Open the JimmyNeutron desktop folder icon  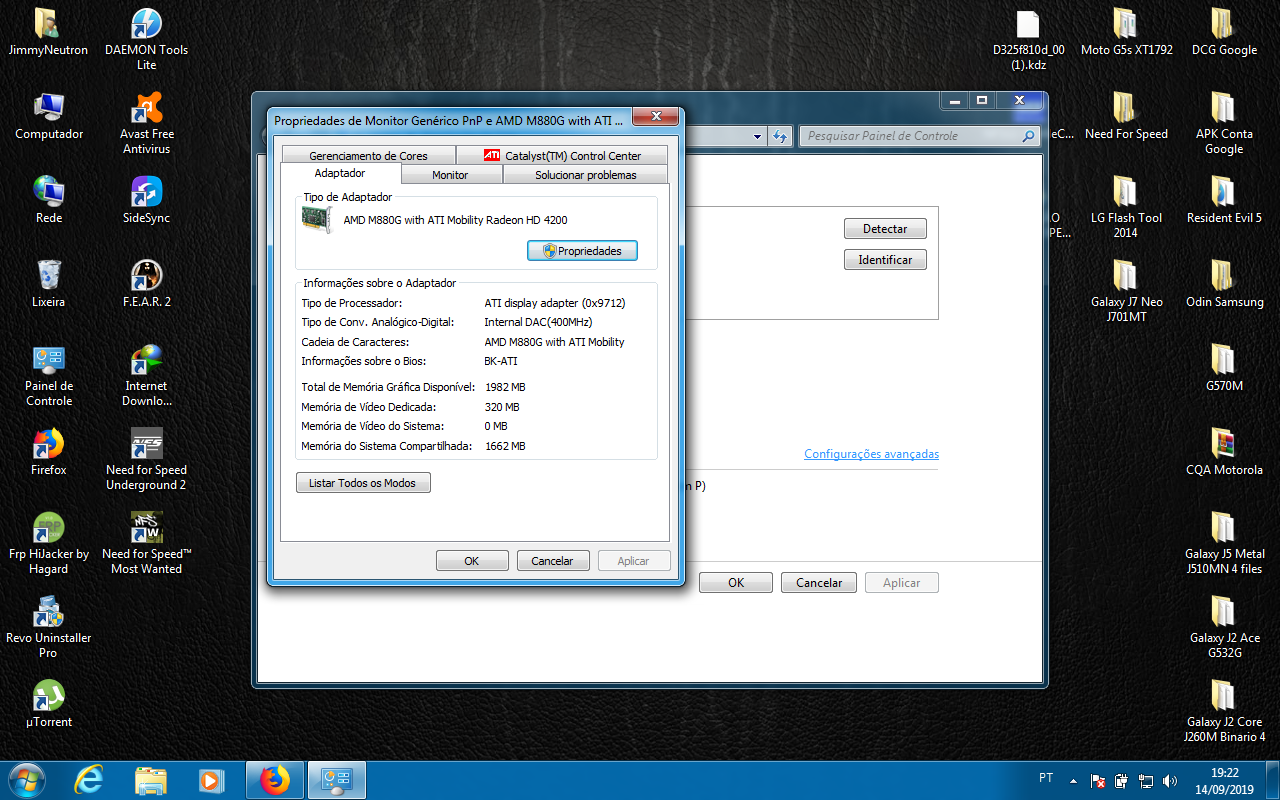(x=47, y=32)
